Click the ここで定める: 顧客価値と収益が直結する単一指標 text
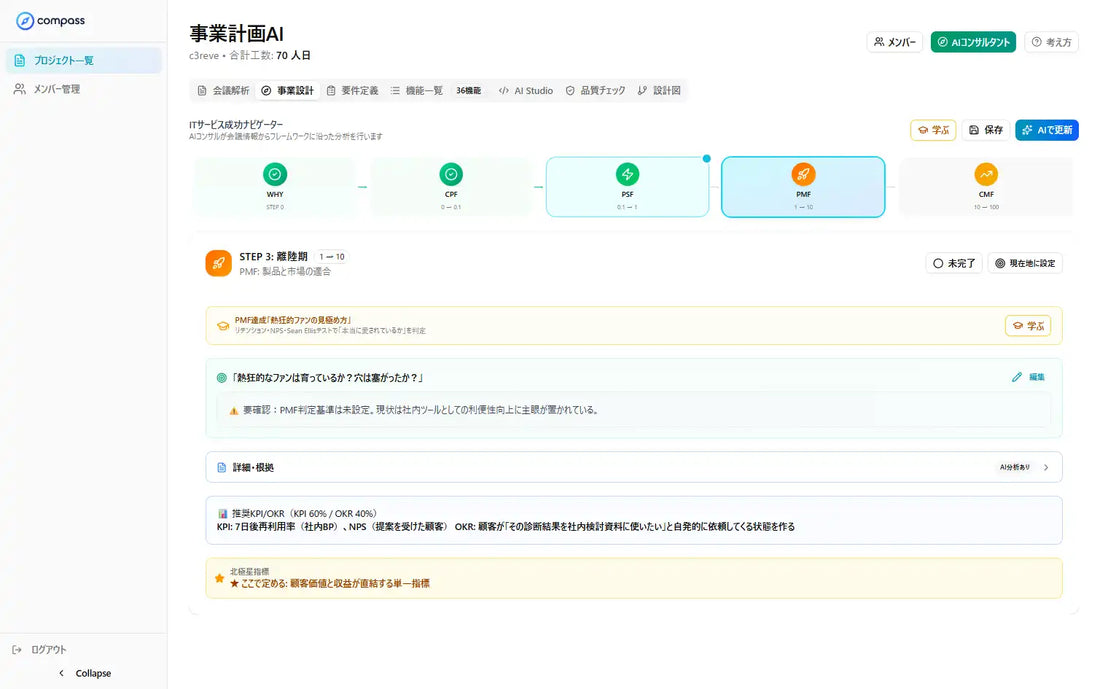The width and height of the screenshot is (1100, 689). [330, 584]
